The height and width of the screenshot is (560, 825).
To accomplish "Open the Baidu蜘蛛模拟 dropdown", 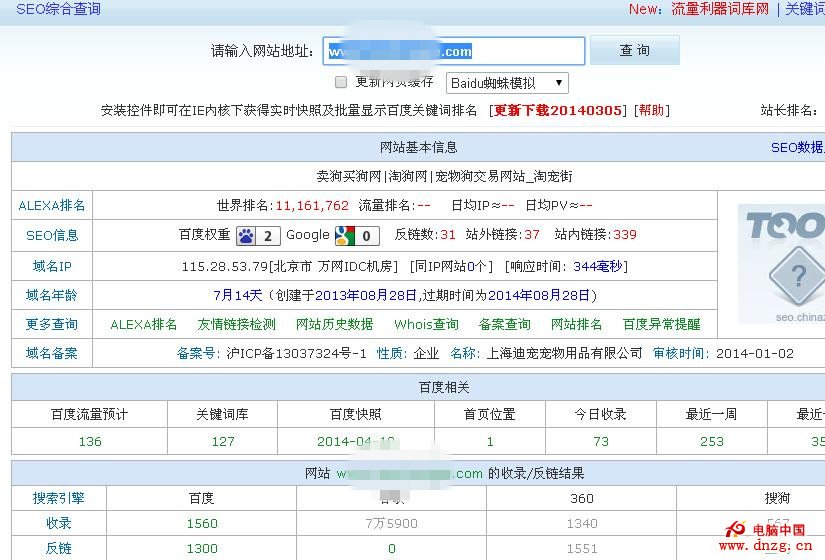I will [x=507, y=83].
